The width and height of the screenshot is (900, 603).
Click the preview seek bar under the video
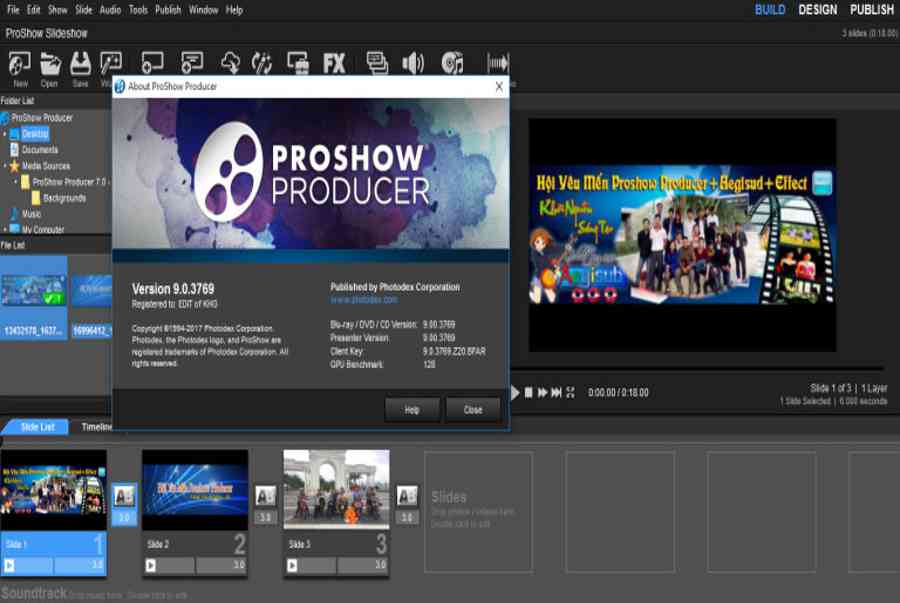(x=697, y=368)
